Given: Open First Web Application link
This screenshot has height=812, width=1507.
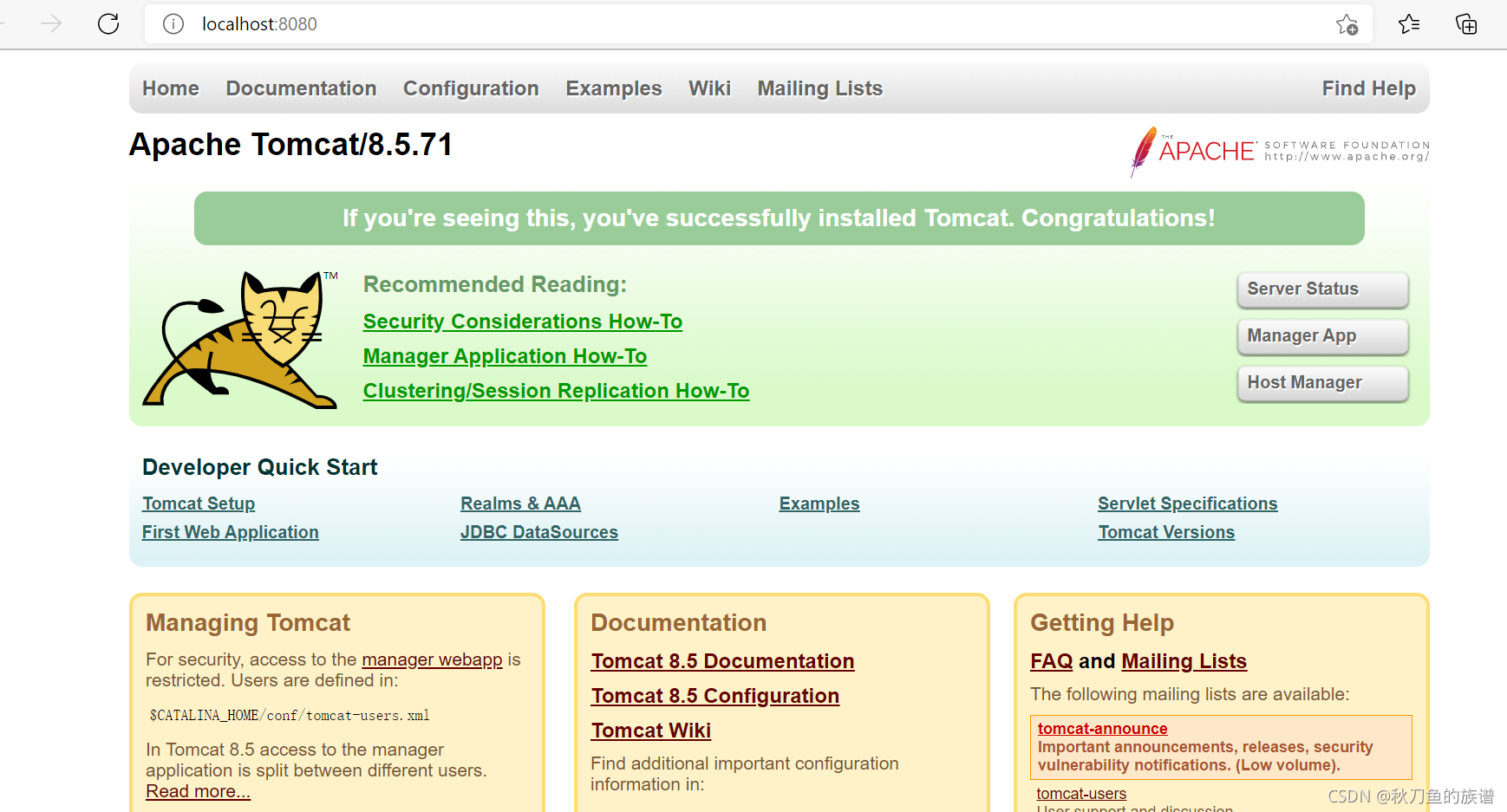Looking at the screenshot, I should (x=231, y=532).
